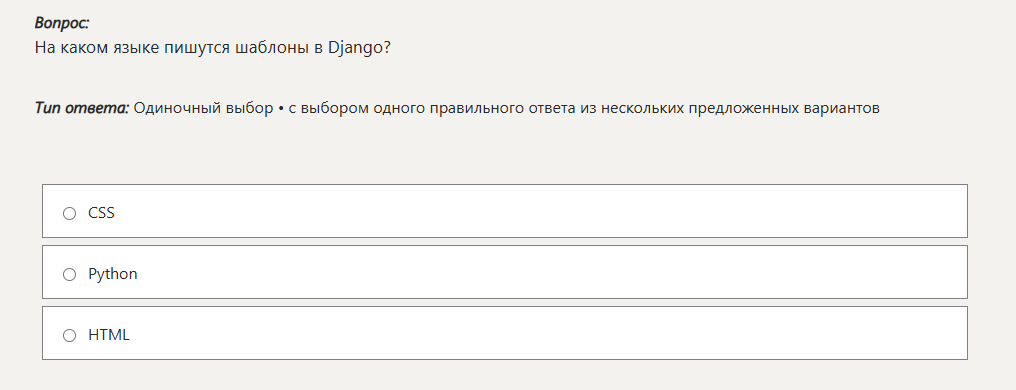The width and height of the screenshot is (1016, 390).
Task: Click the "Тип ответа:" label
Action: pos(82,108)
